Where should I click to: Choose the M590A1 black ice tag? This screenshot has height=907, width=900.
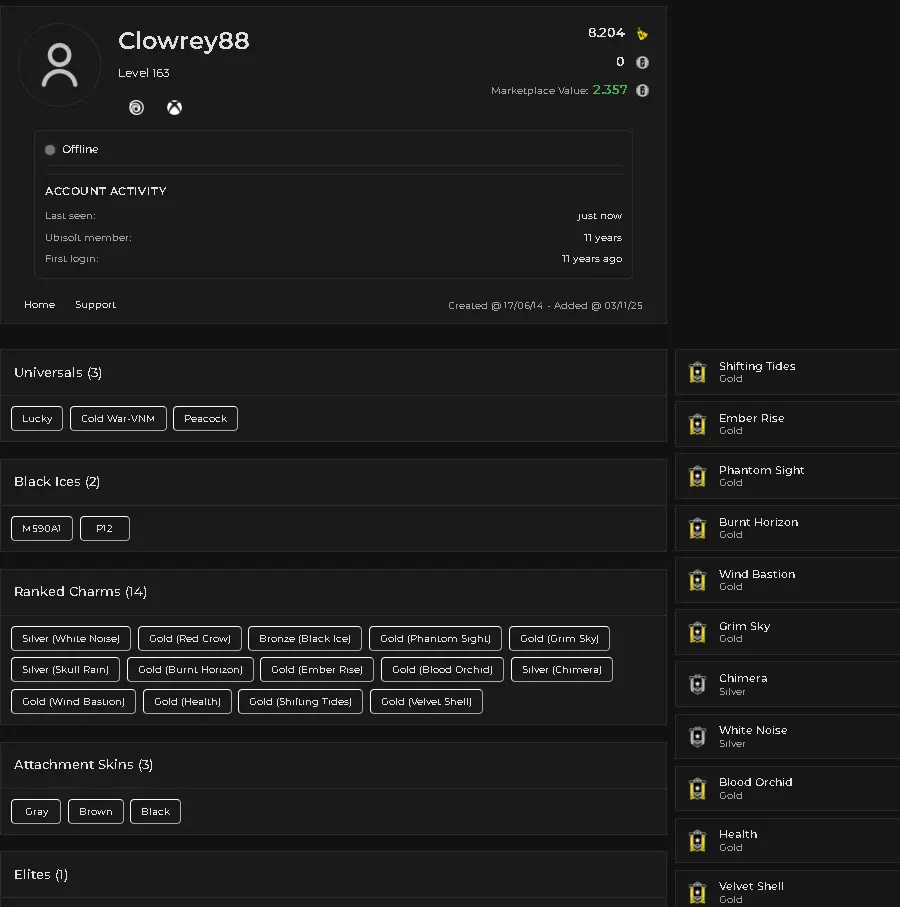[x=42, y=529]
